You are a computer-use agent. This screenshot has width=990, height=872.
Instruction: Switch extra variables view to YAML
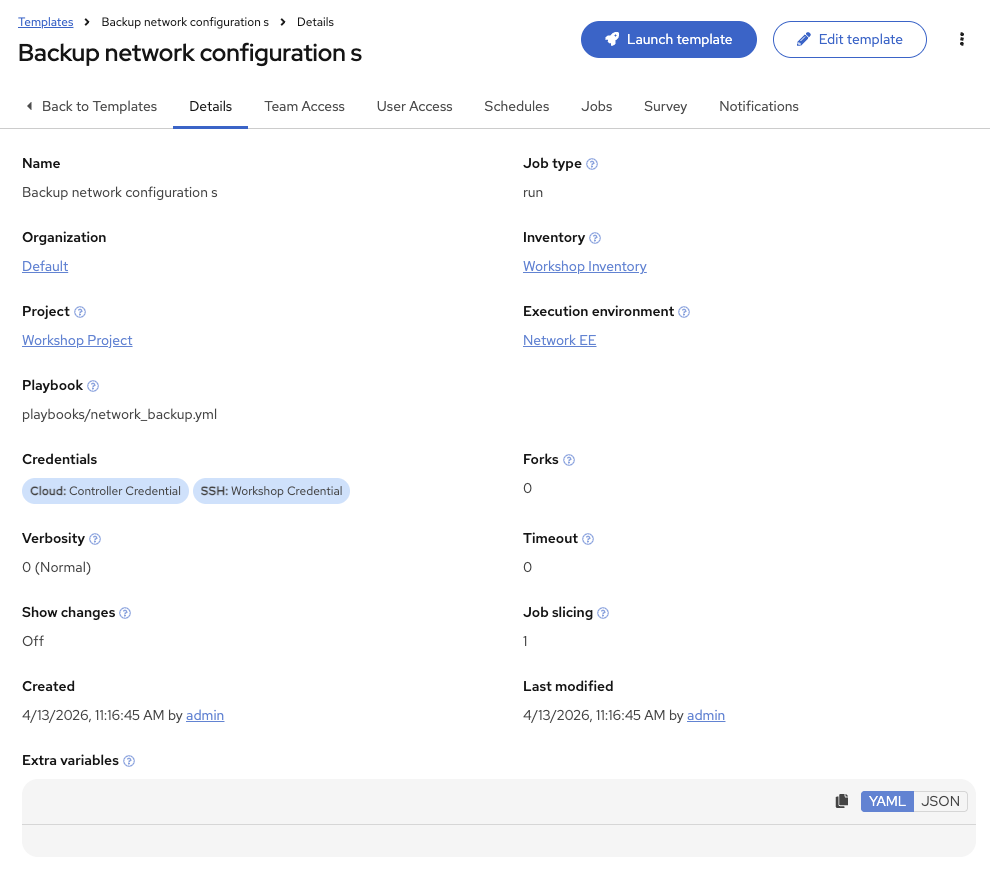pyautogui.click(x=887, y=801)
